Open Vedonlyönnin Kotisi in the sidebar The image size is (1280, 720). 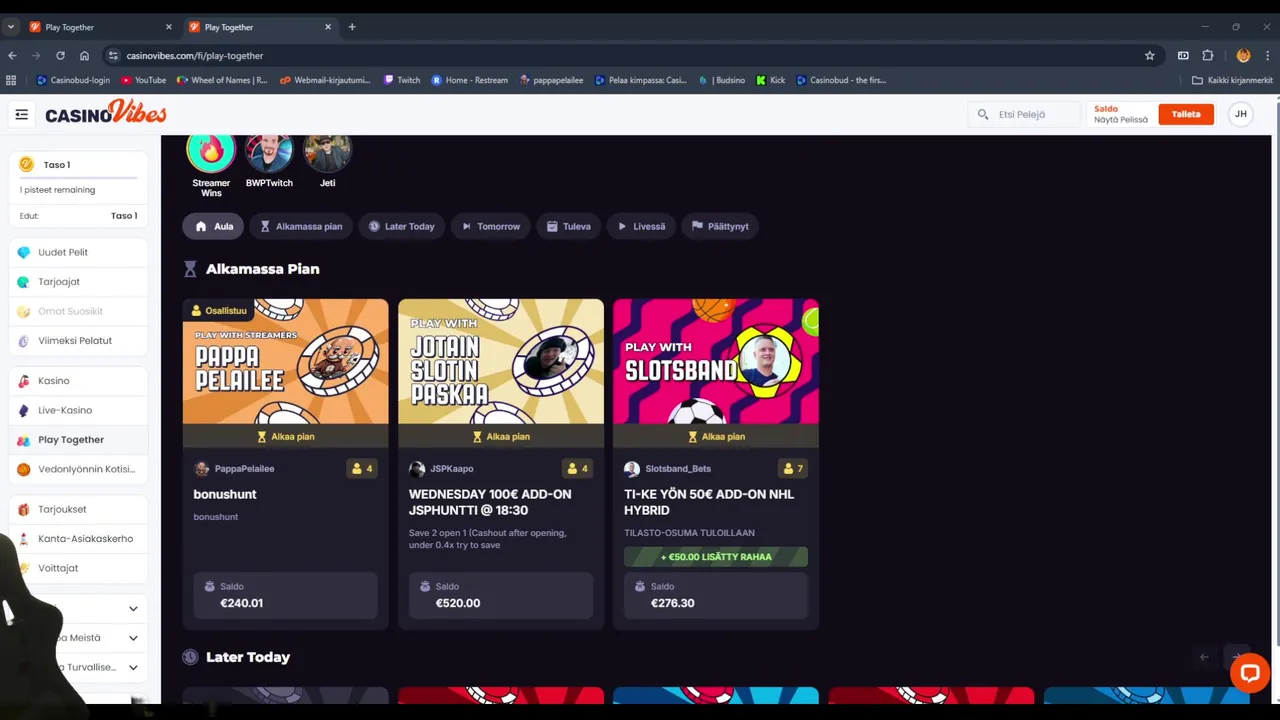click(x=78, y=469)
